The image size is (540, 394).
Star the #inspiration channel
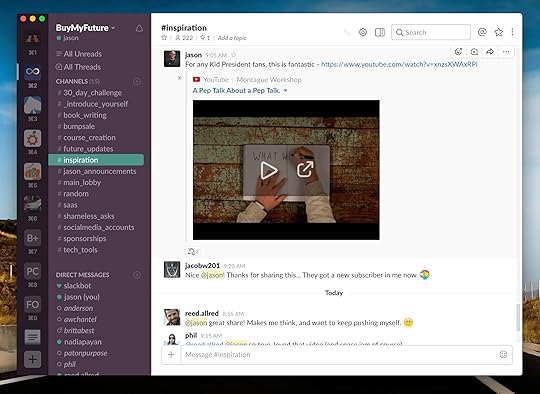[164, 38]
